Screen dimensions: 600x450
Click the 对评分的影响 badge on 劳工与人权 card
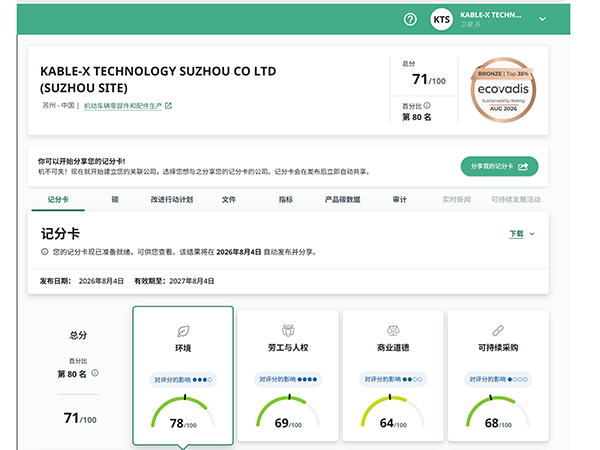(x=288, y=380)
